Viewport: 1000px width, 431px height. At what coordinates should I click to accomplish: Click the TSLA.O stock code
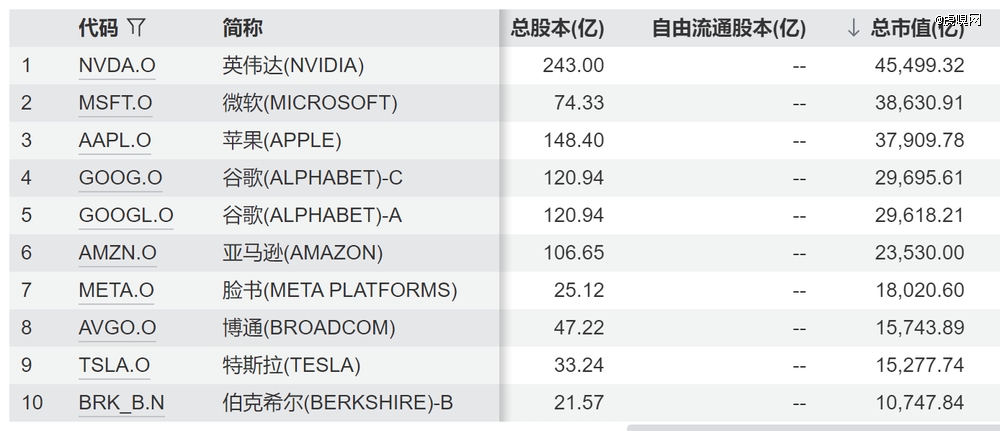click(114, 365)
